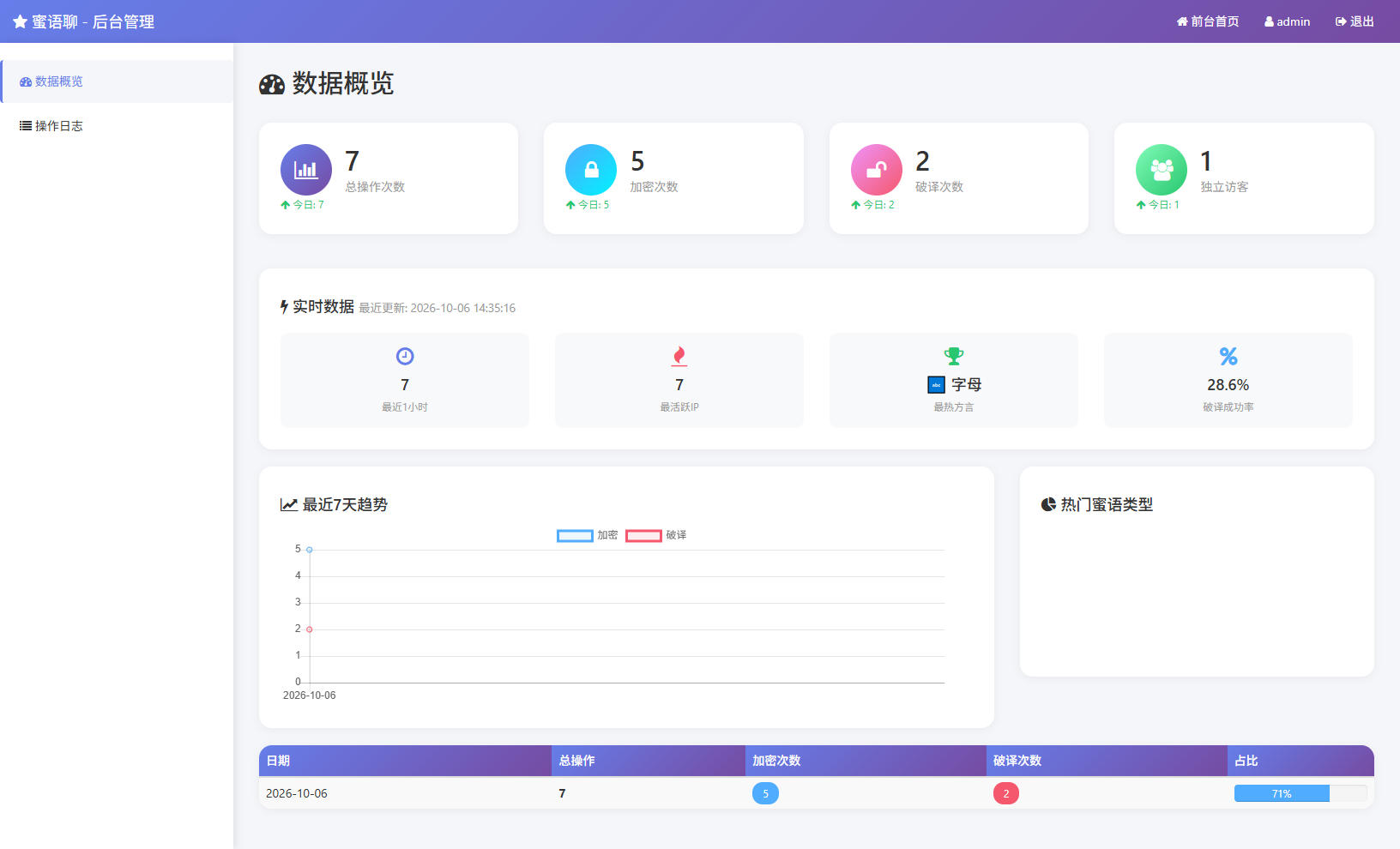
Task: Click 退出 to log out
Action: 1355,21
